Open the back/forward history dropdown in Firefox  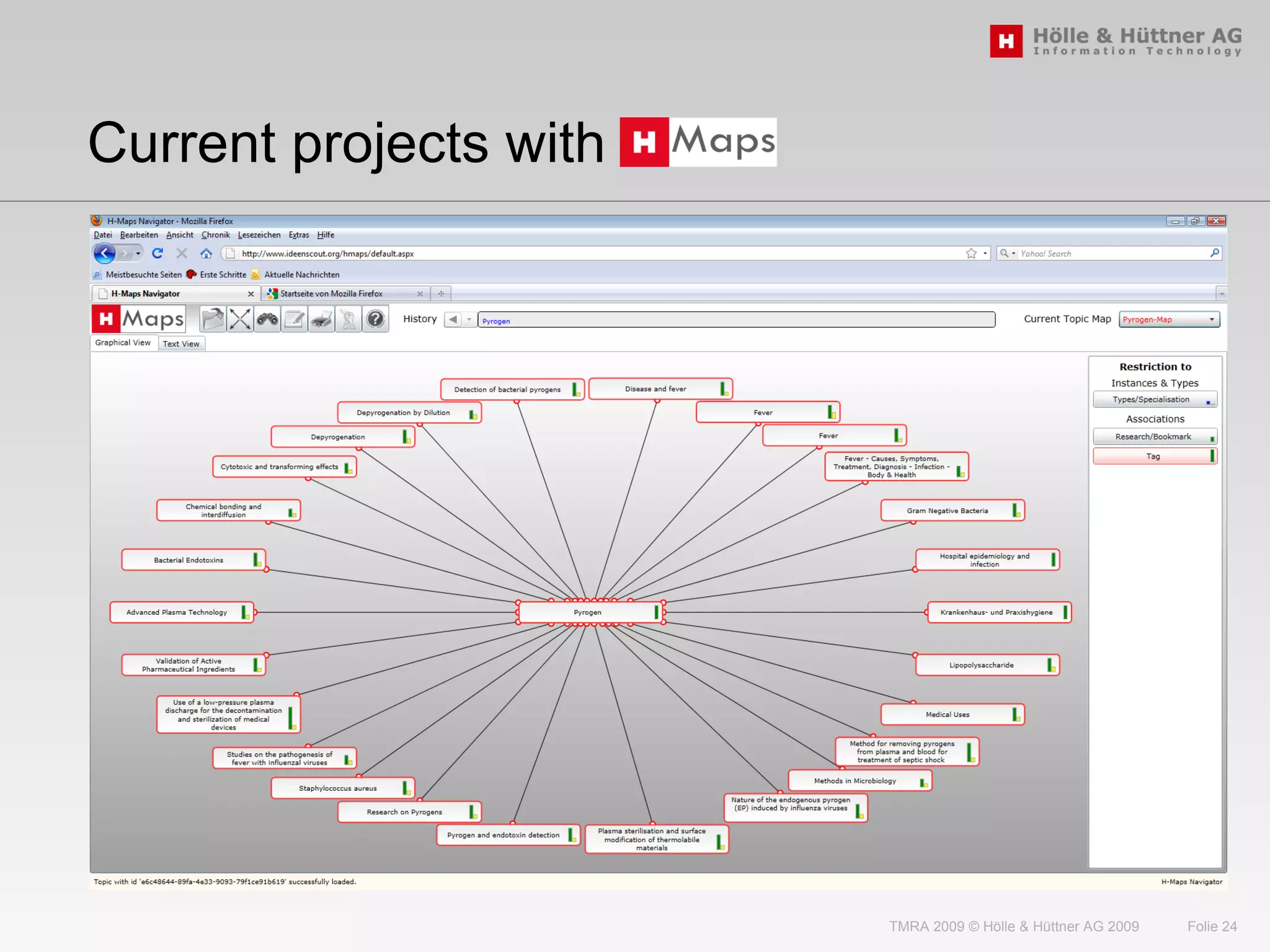[x=138, y=253]
